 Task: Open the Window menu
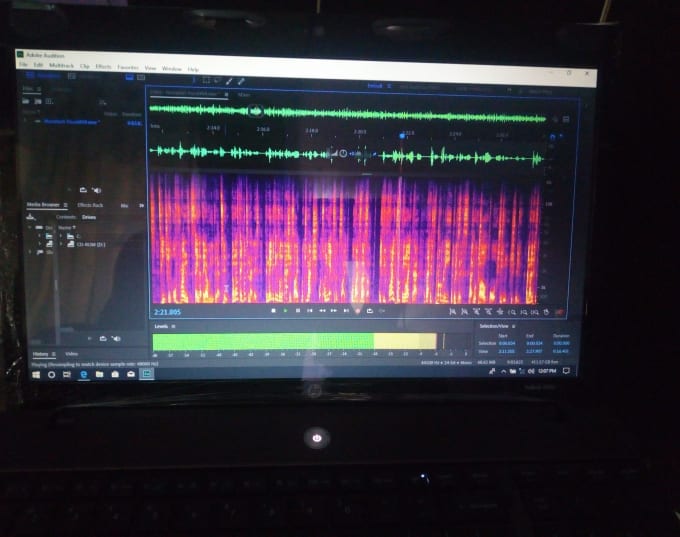172,69
